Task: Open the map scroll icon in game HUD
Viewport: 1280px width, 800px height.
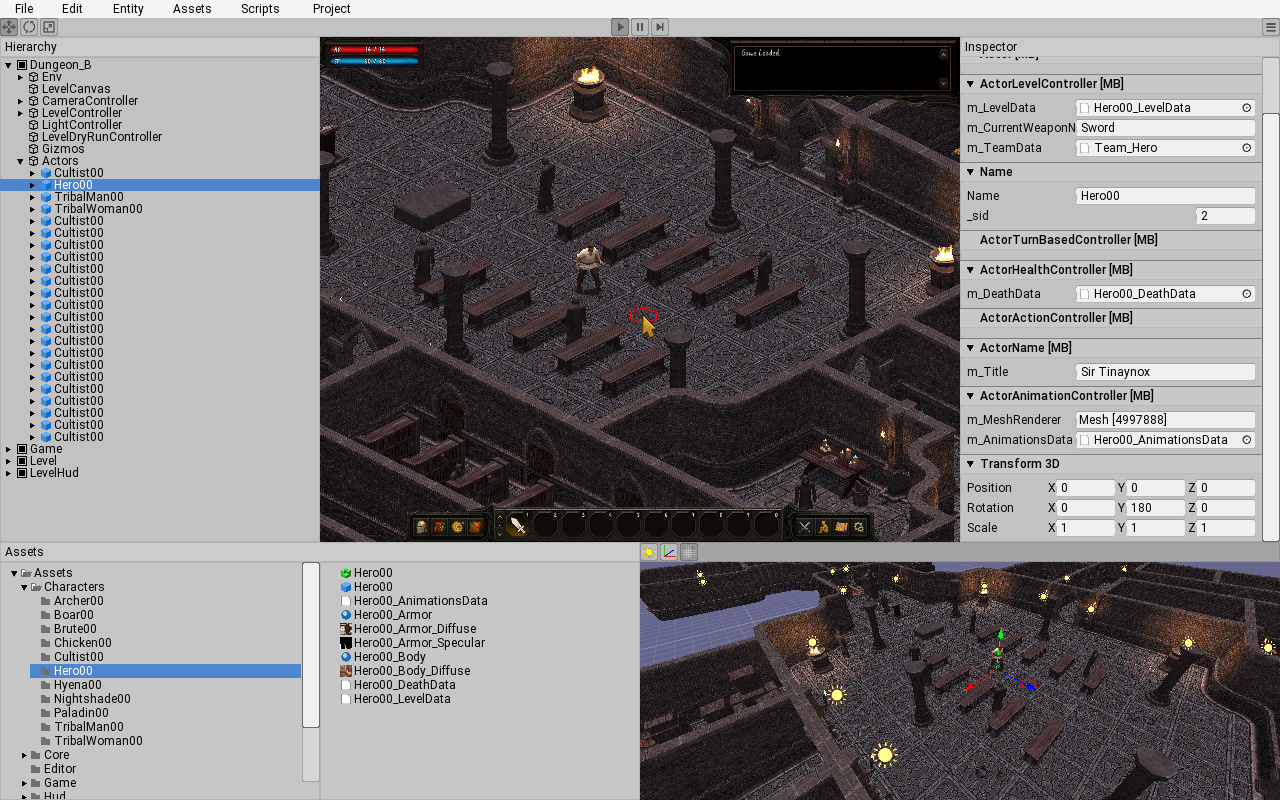Action: coord(841,527)
